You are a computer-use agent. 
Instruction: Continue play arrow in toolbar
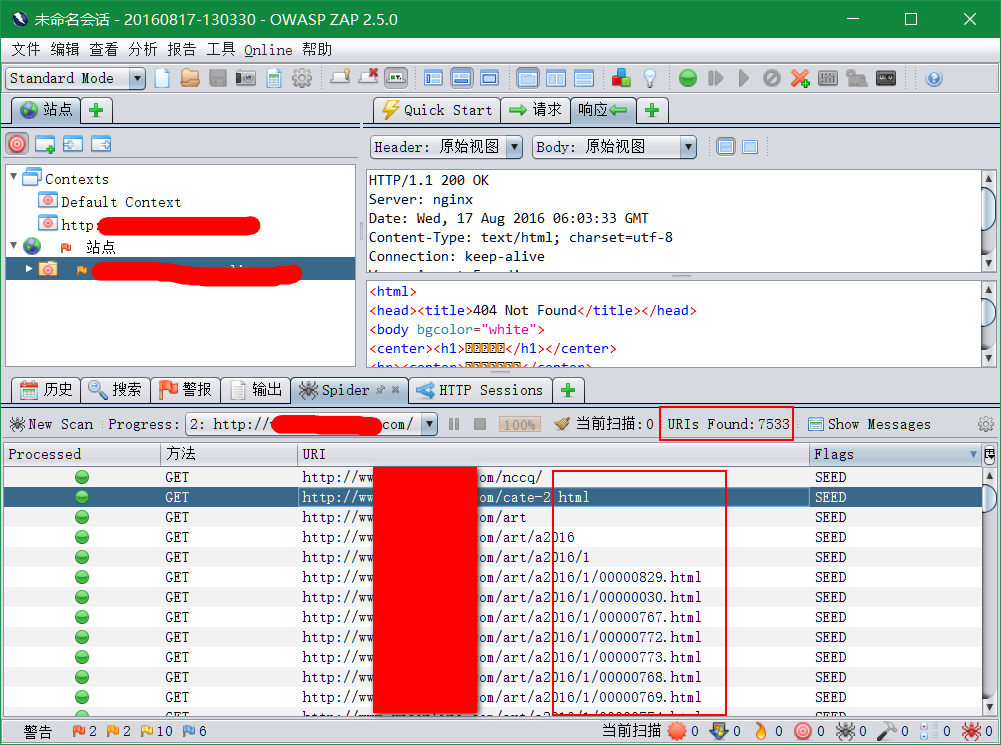pyautogui.click(x=744, y=78)
